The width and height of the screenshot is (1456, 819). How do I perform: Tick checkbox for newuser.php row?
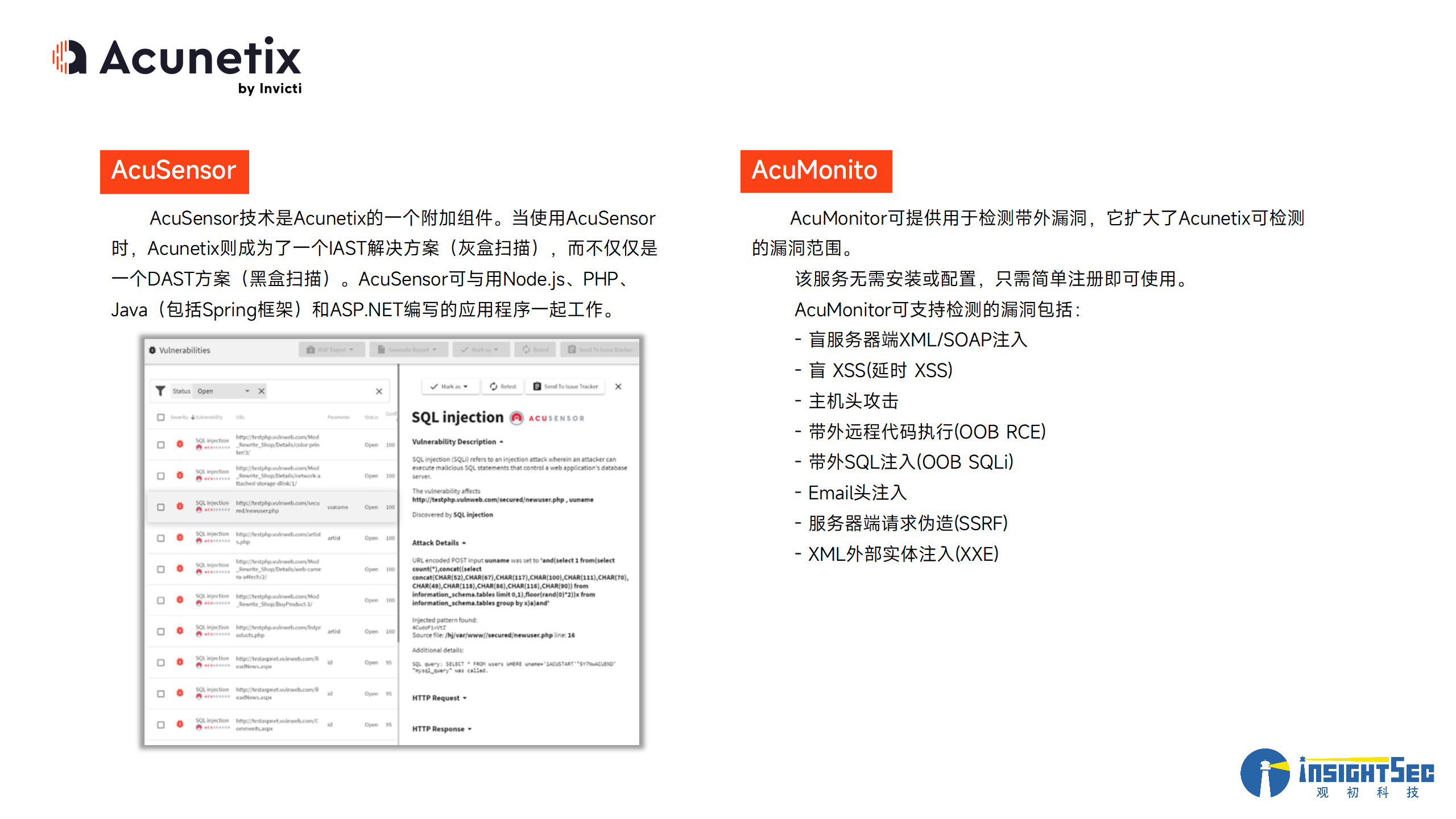[x=161, y=507]
